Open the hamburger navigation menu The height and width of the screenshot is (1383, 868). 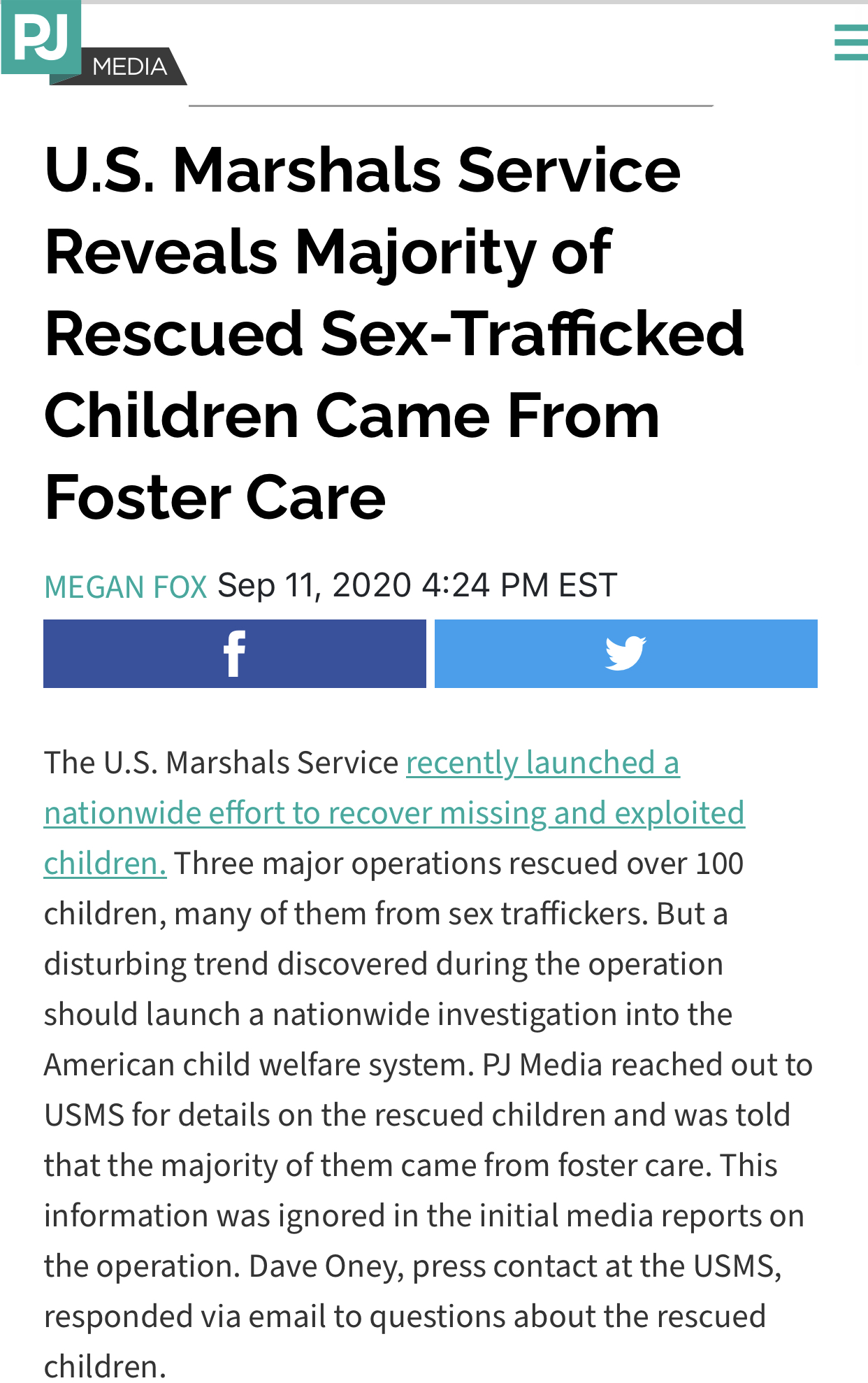[x=851, y=43]
